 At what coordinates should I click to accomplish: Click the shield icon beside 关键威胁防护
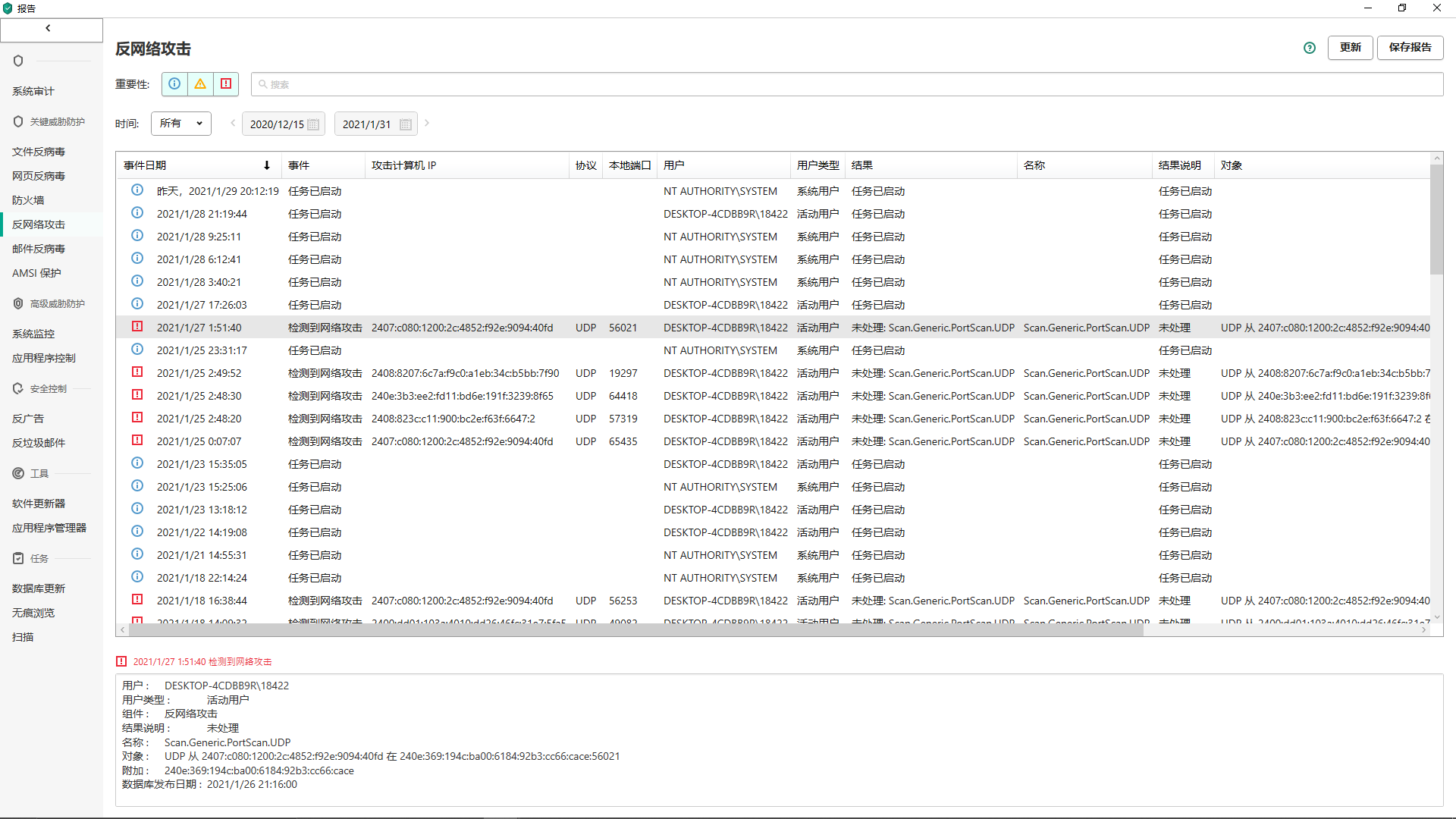tap(18, 121)
